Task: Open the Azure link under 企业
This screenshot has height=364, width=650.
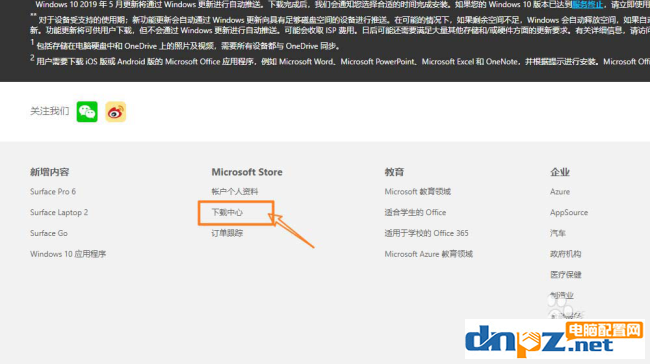Action: pos(560,192)
